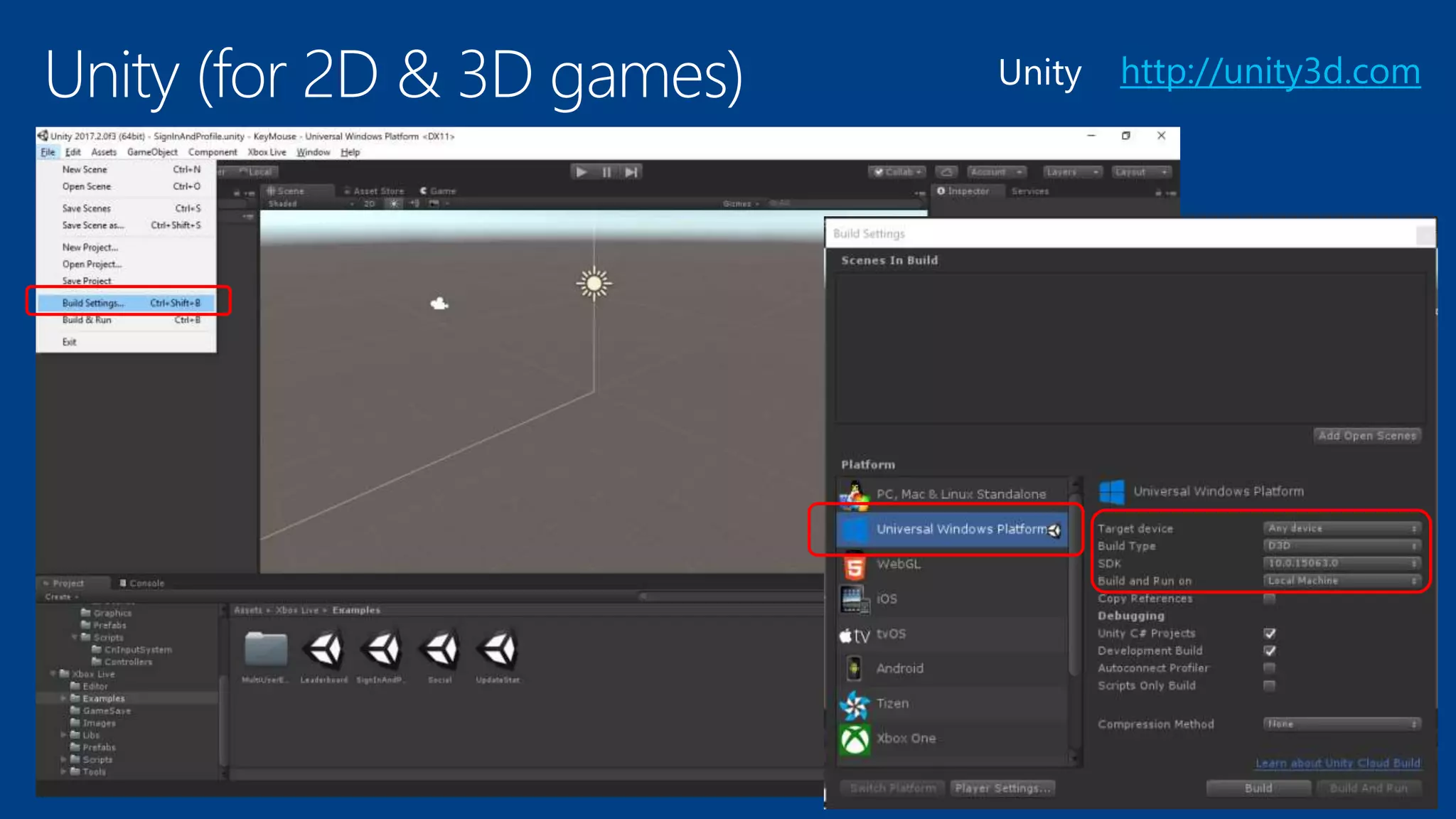Image resolution: width=1456 pixels, height=819 pixels.
Task: Click the Pause button in Unity toolbar
Action: tap(606, 172)
